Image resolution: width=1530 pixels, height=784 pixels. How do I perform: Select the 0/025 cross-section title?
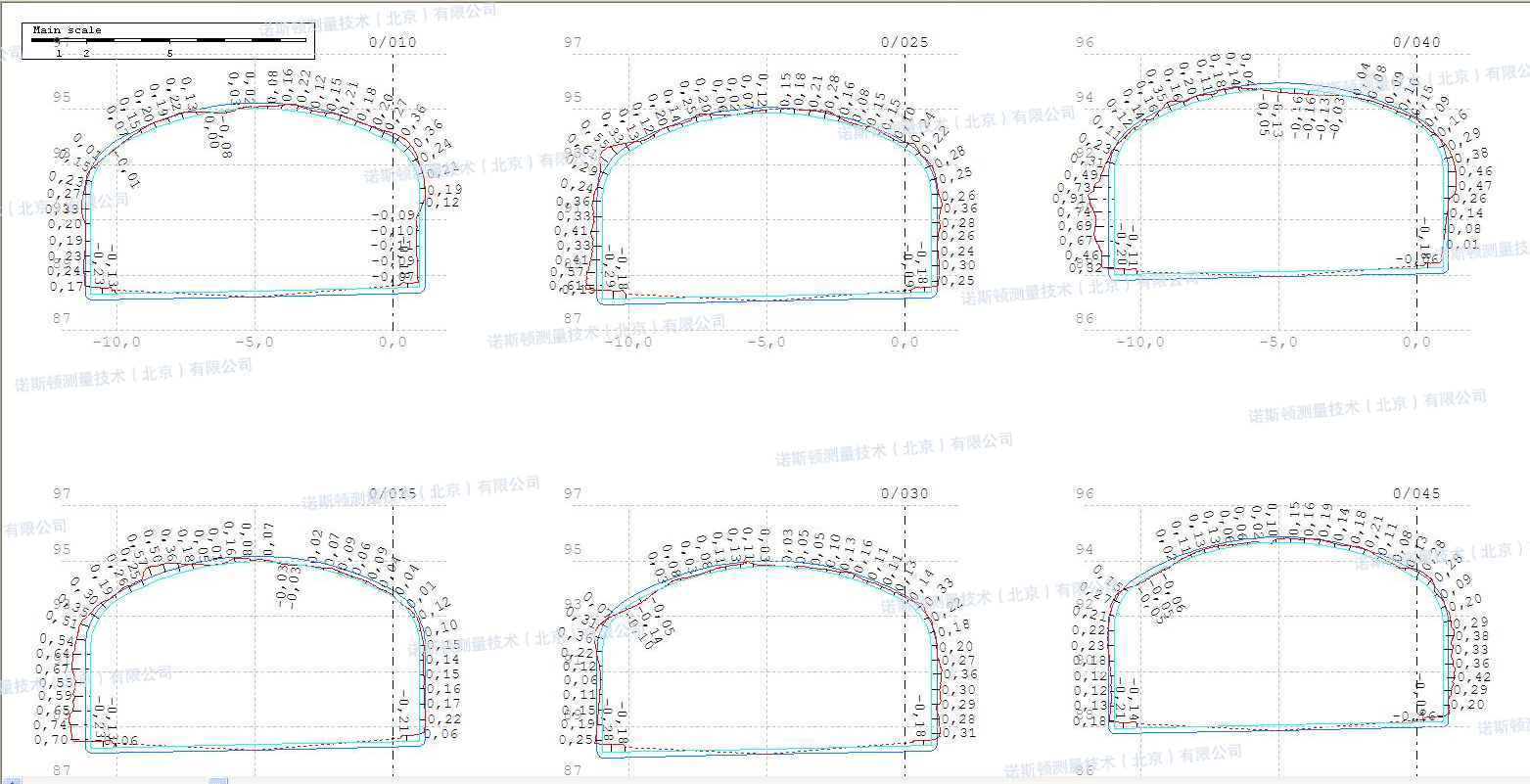pos(904,42)
